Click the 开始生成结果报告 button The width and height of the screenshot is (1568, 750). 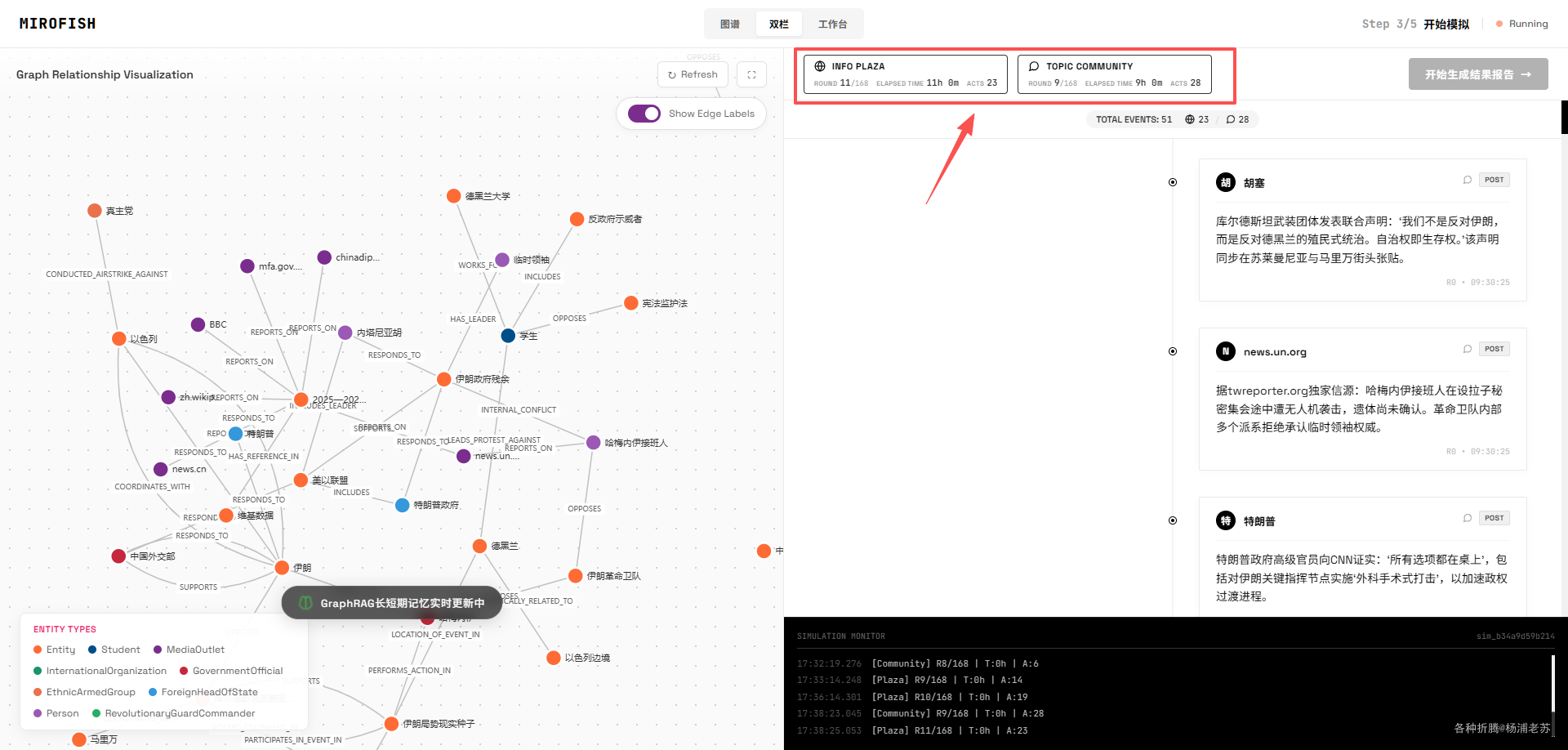click(1478, 74)
